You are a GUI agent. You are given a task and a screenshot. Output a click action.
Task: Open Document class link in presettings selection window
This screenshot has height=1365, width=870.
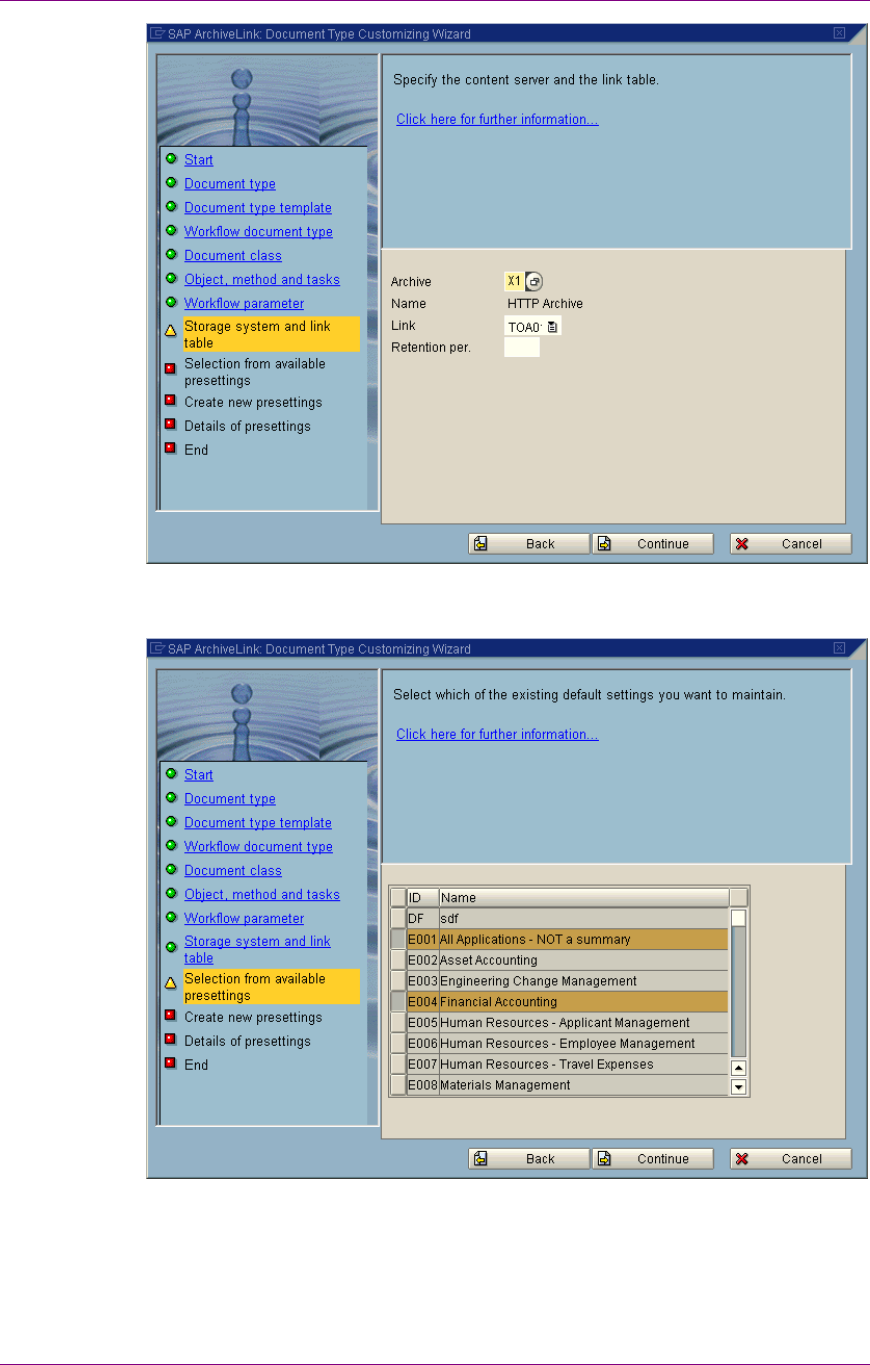233,871
